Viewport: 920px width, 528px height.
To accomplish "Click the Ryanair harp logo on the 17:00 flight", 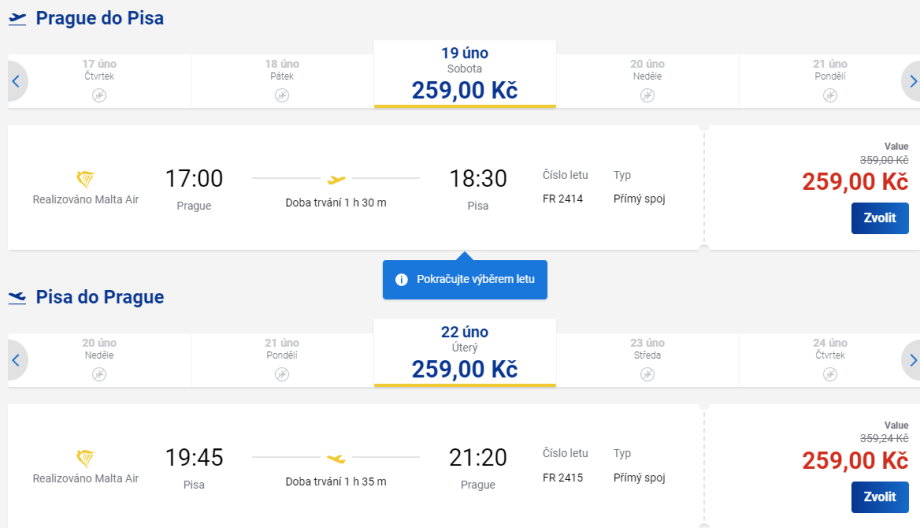I will coord(85,179).
